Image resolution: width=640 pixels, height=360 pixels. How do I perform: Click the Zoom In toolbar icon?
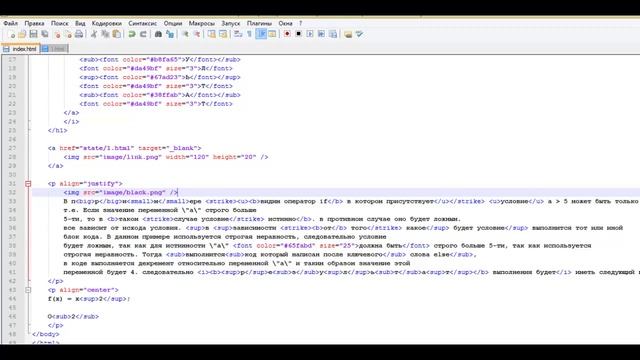coord(185,34)
